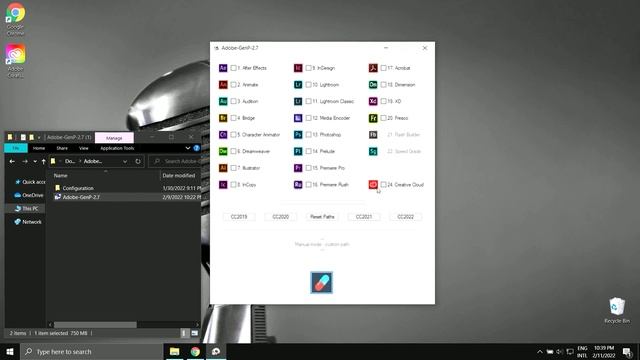Open the File tab in Explorer
Screen dimensions: 640x360
click(16, 148)
